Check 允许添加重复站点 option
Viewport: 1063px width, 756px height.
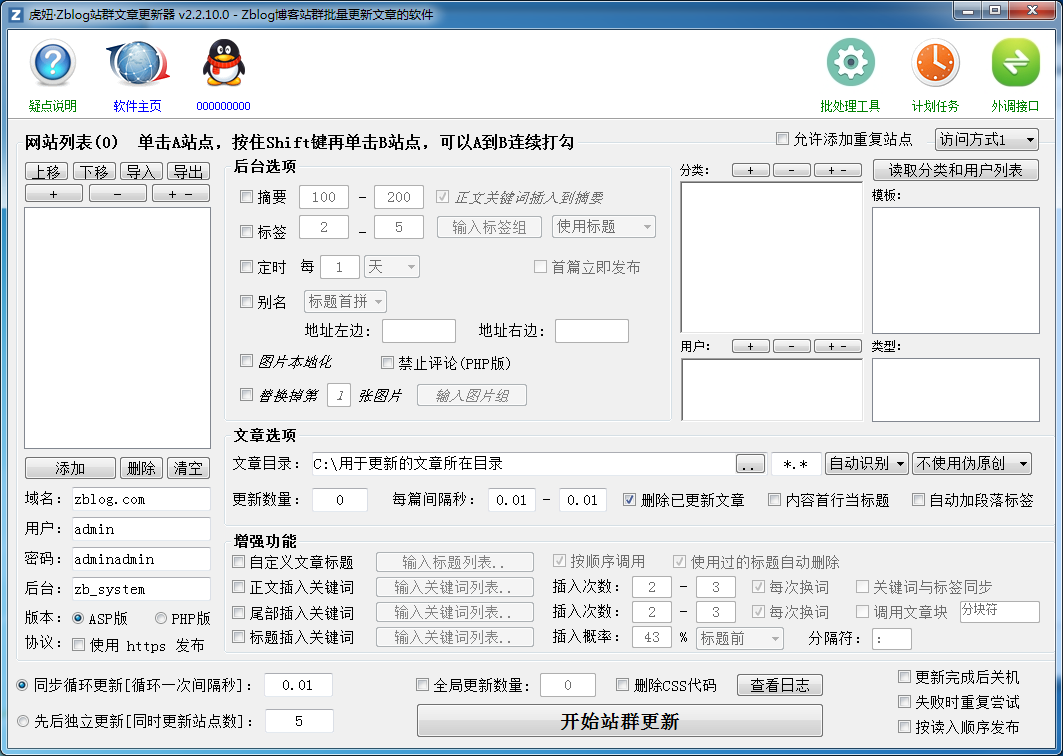[782, 138]
